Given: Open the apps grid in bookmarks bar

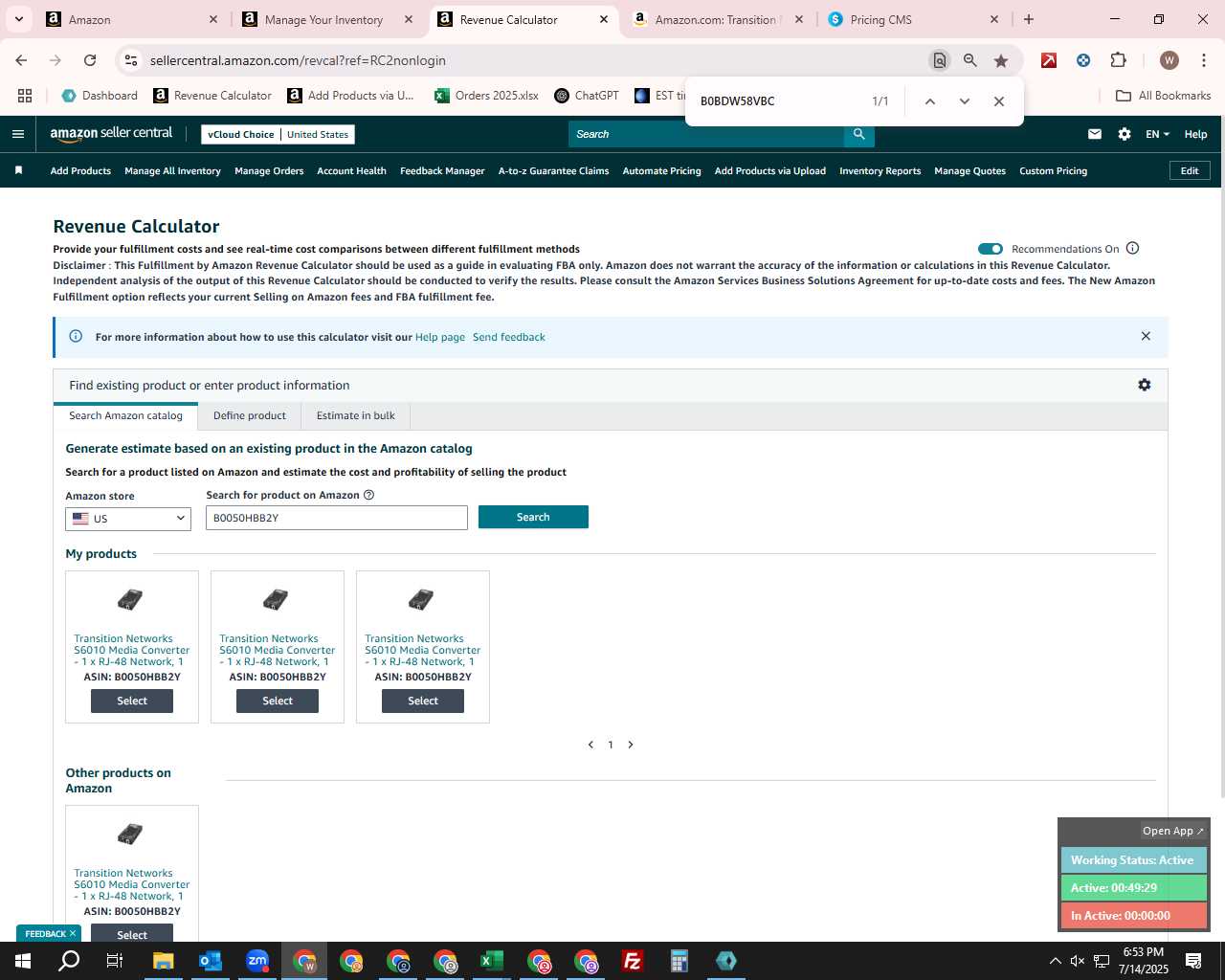Looking at the screenshot, I should tap(25, 96).
